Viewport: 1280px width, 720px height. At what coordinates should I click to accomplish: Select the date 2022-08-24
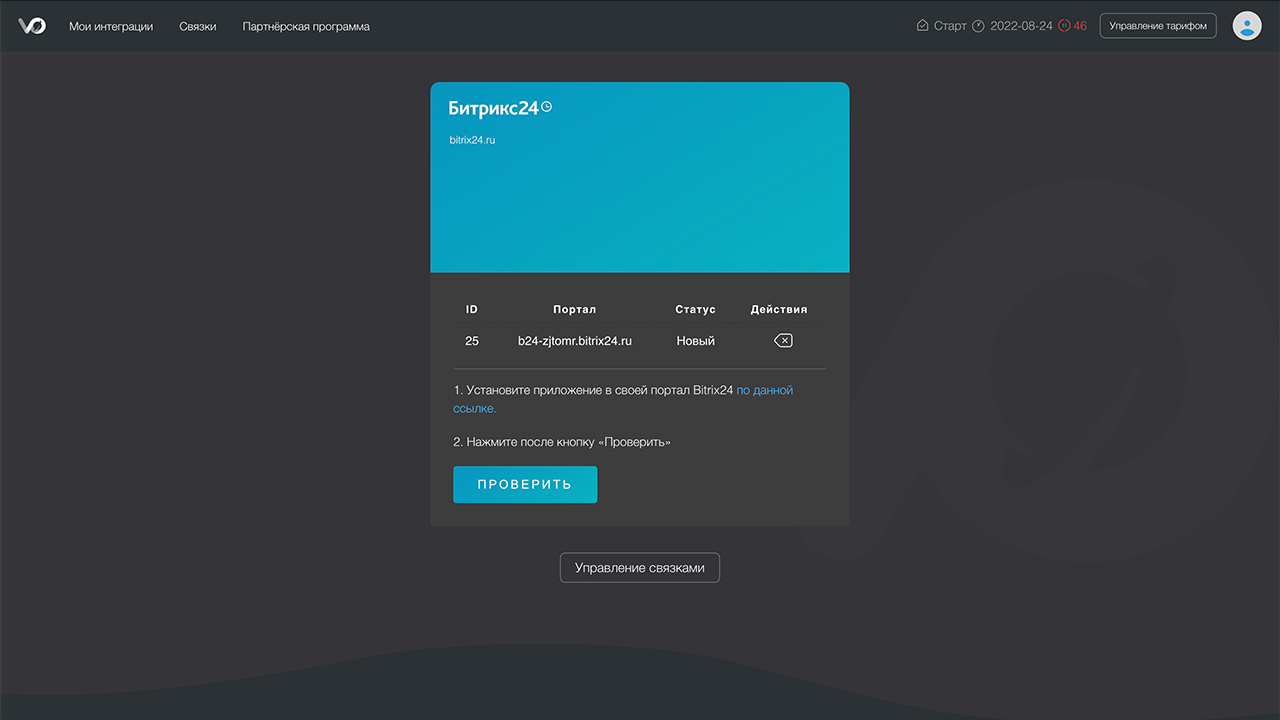click(x=1021, y=26)
